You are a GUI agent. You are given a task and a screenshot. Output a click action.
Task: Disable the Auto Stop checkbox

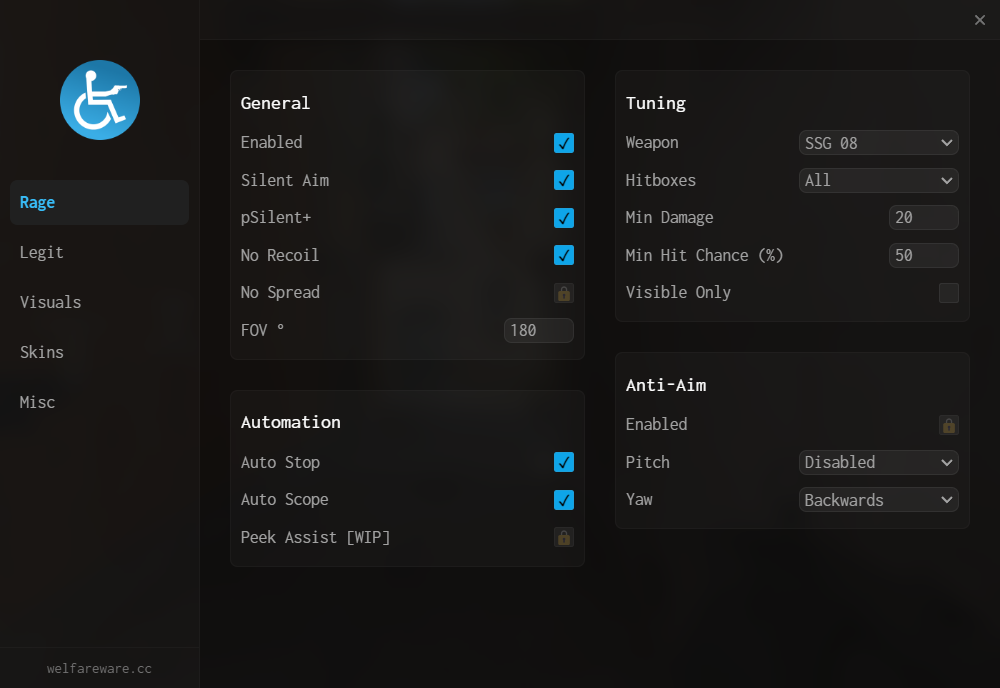(x=564, y=463)
